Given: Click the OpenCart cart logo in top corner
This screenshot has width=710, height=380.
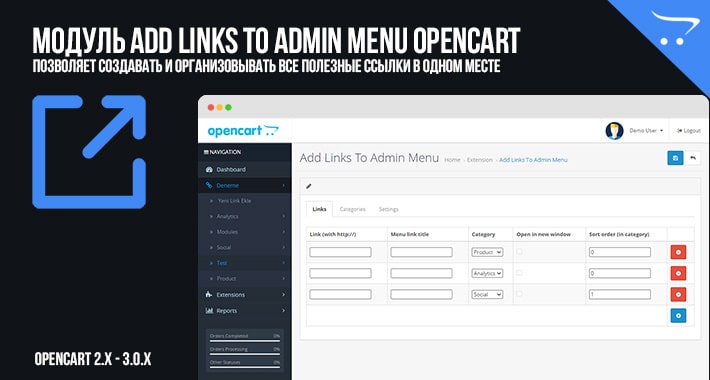Looking at the screenshot, I should click(675, 27).
